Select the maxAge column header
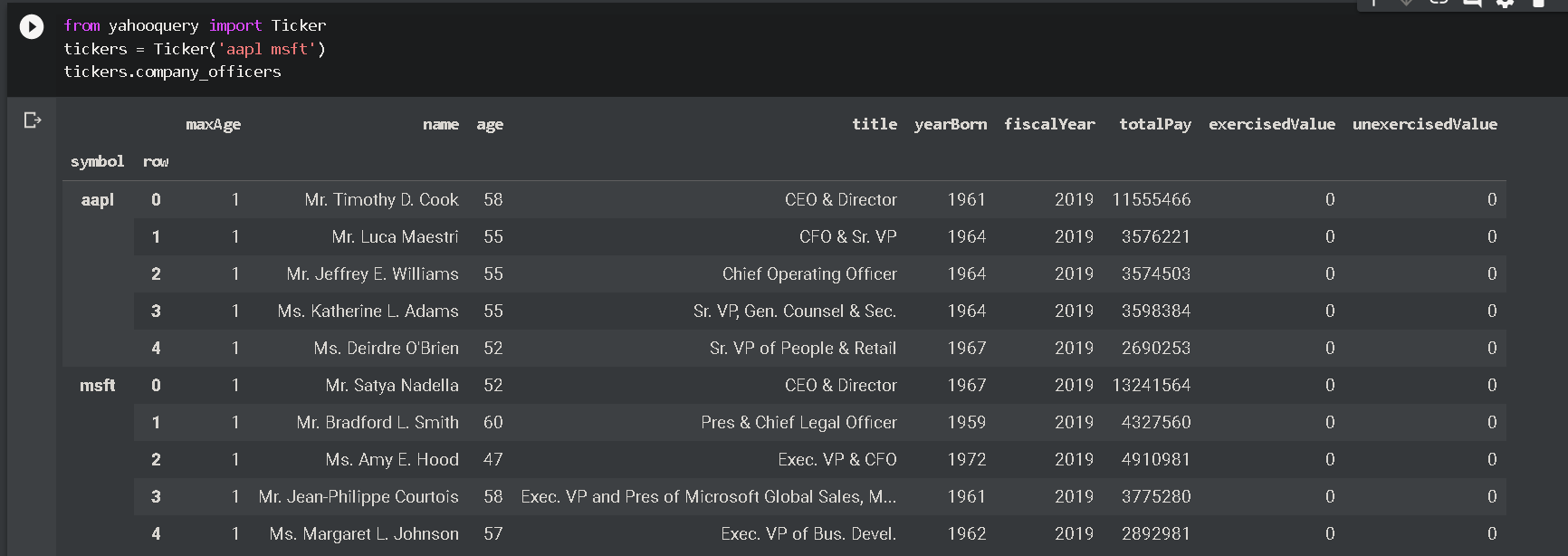 [x=213, y=124]
